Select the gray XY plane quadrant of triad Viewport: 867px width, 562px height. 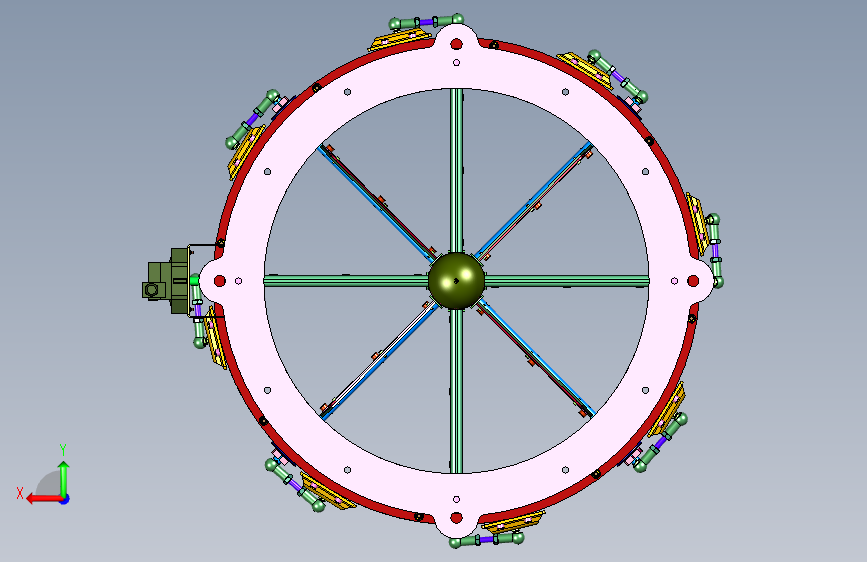49,483
